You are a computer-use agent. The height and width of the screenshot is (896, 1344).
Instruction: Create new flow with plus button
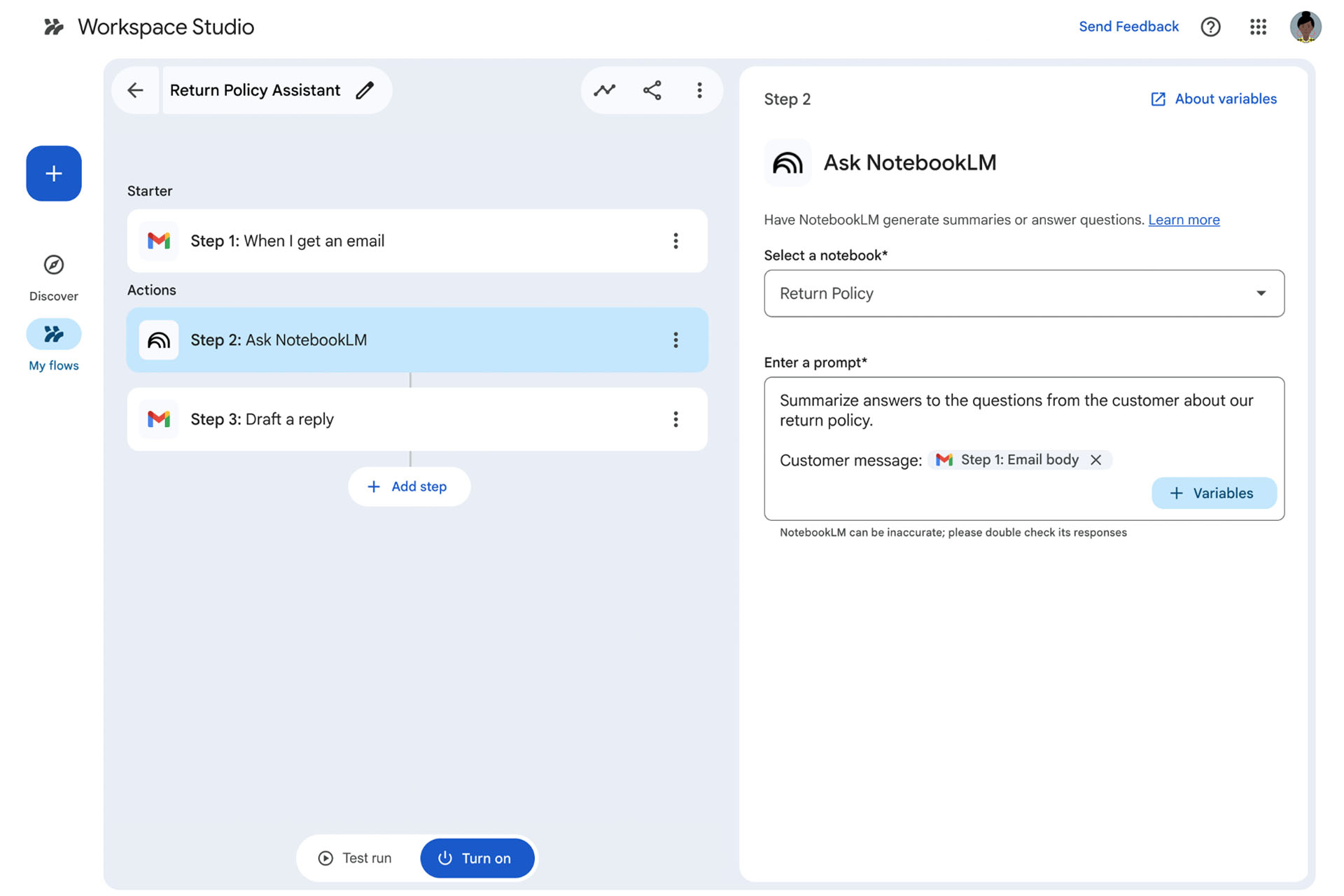tap(54, 174)
